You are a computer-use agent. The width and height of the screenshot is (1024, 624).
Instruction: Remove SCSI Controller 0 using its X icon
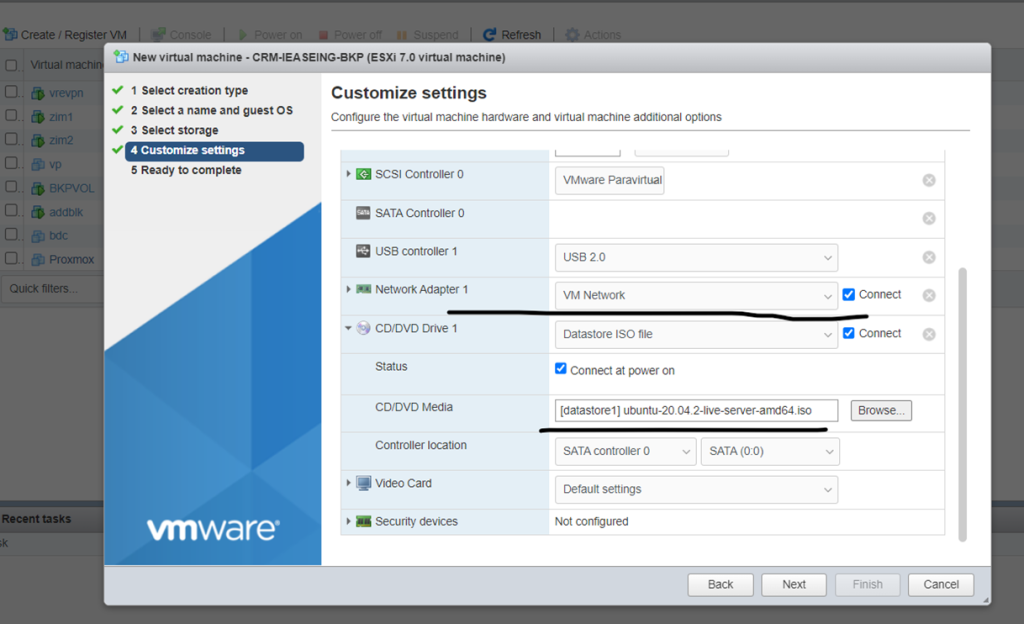pos(929,180)
